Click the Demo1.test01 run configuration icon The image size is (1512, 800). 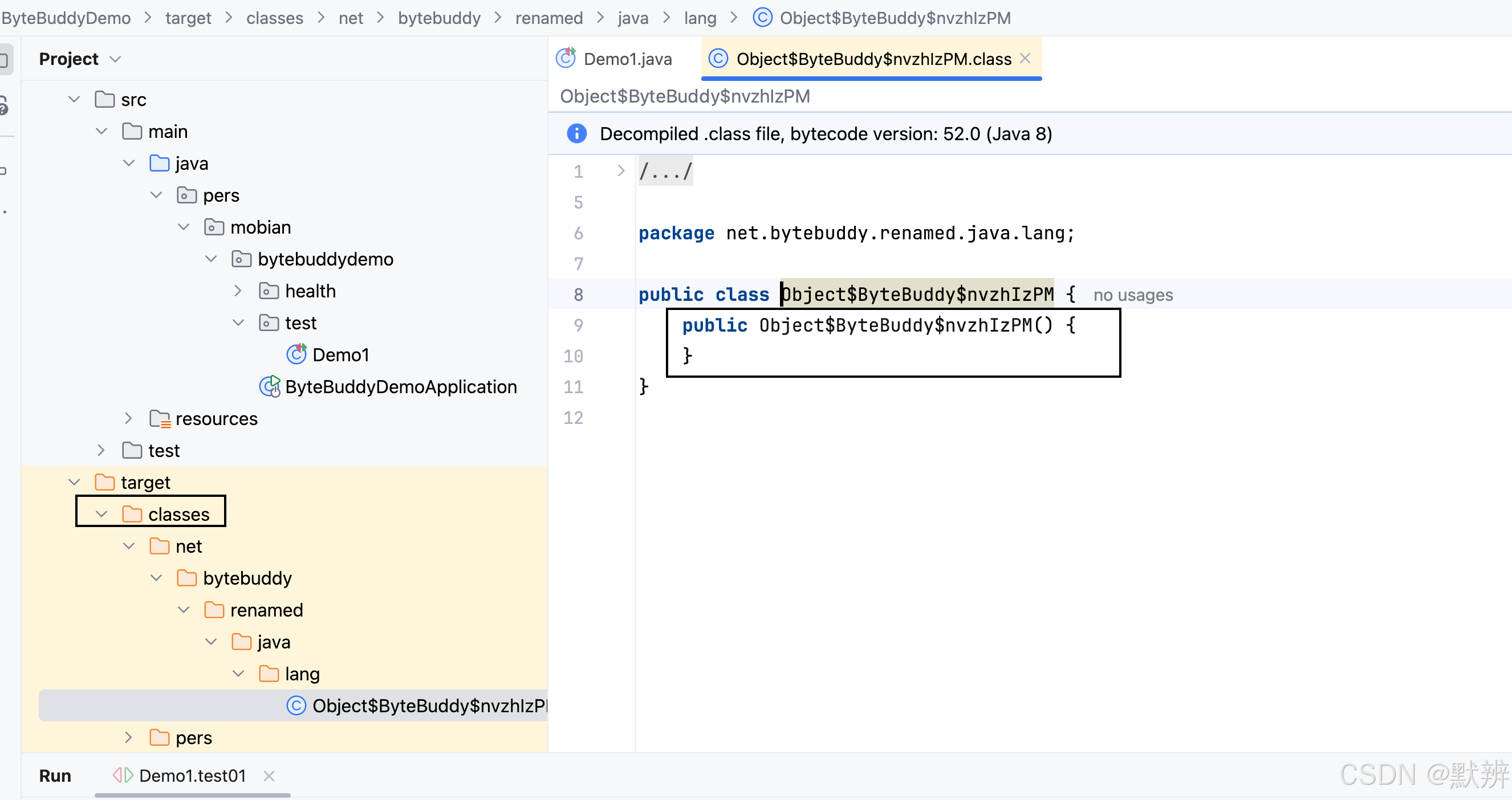123,775
